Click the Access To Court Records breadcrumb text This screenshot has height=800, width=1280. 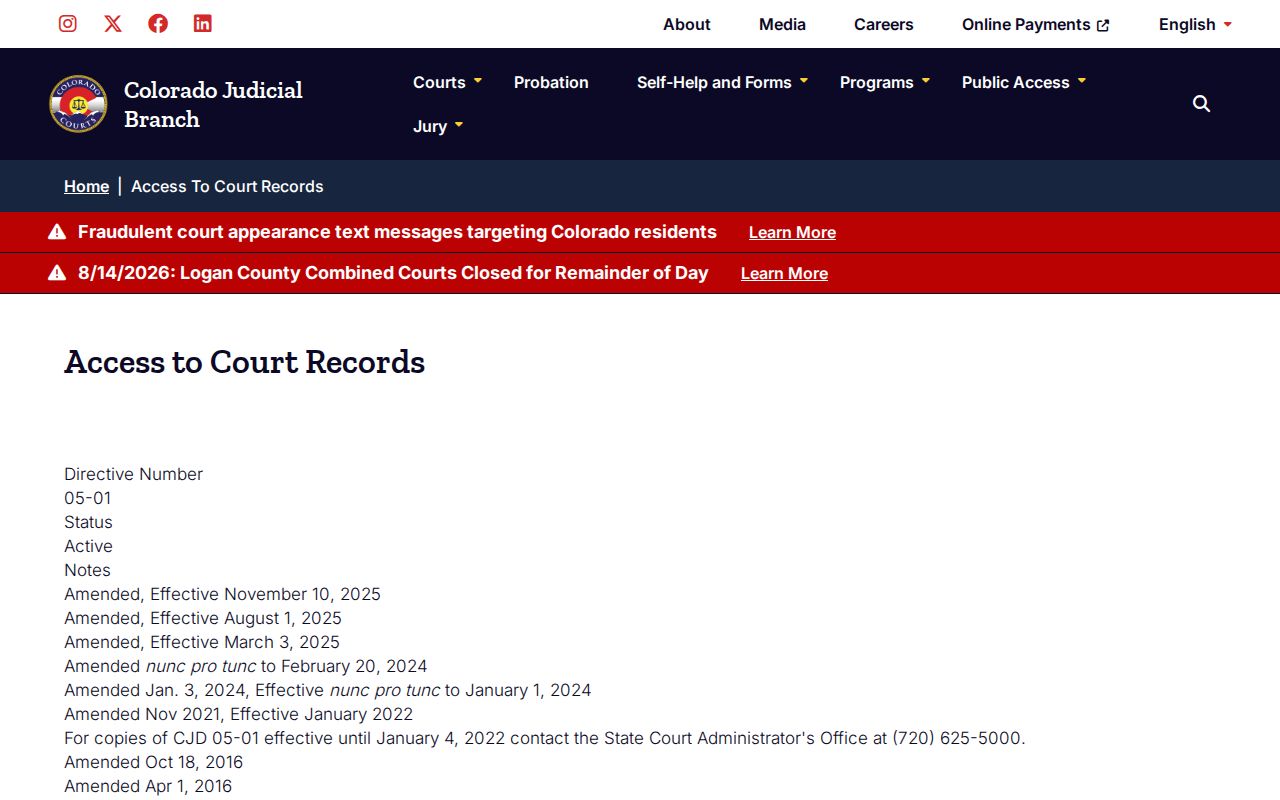[x=227, y=186]
